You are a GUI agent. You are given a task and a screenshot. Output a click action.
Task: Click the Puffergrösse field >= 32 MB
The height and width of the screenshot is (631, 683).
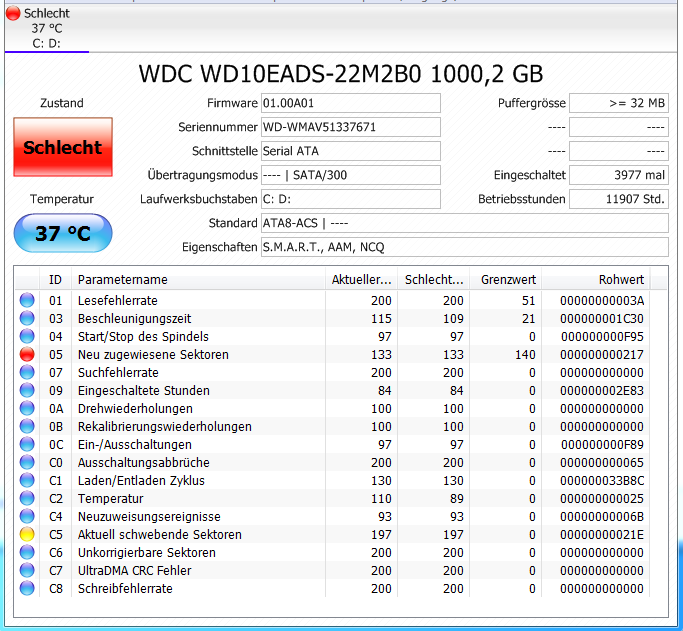619,103
